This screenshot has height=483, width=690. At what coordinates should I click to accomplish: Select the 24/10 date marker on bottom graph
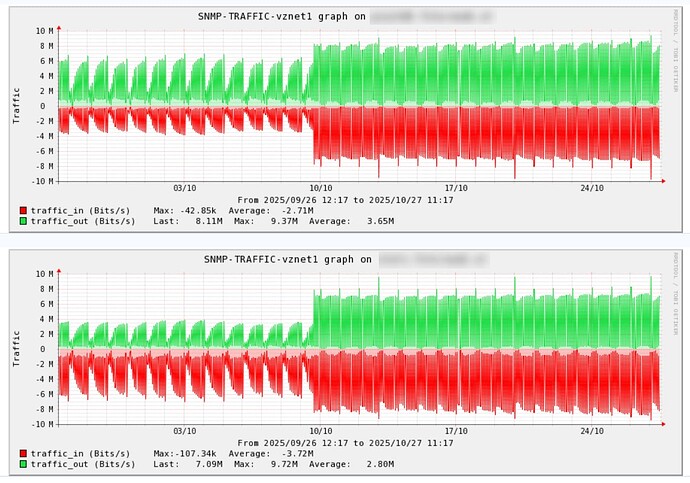pyautogui.click(x=592, y=431)
